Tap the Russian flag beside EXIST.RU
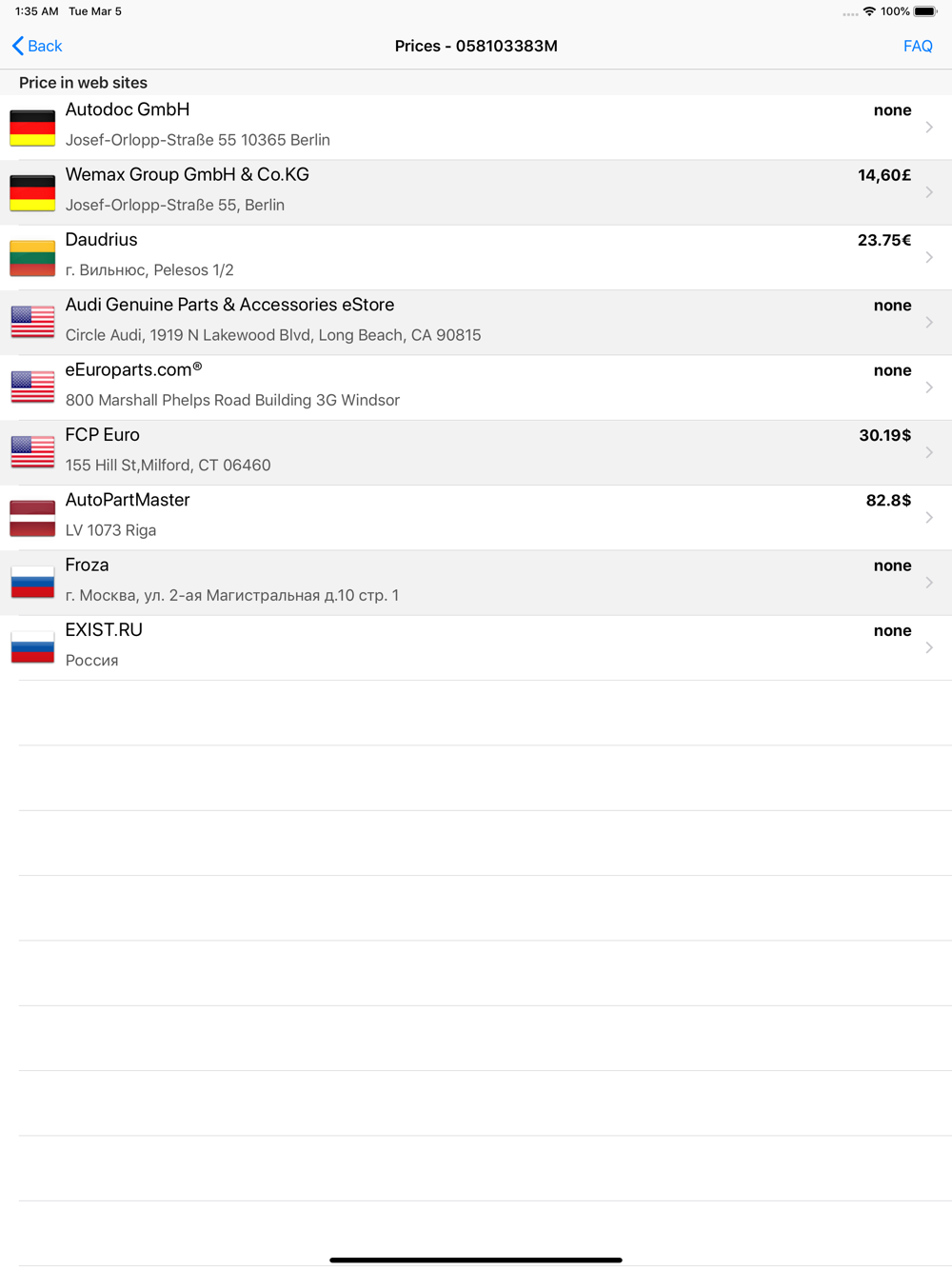 32,647
